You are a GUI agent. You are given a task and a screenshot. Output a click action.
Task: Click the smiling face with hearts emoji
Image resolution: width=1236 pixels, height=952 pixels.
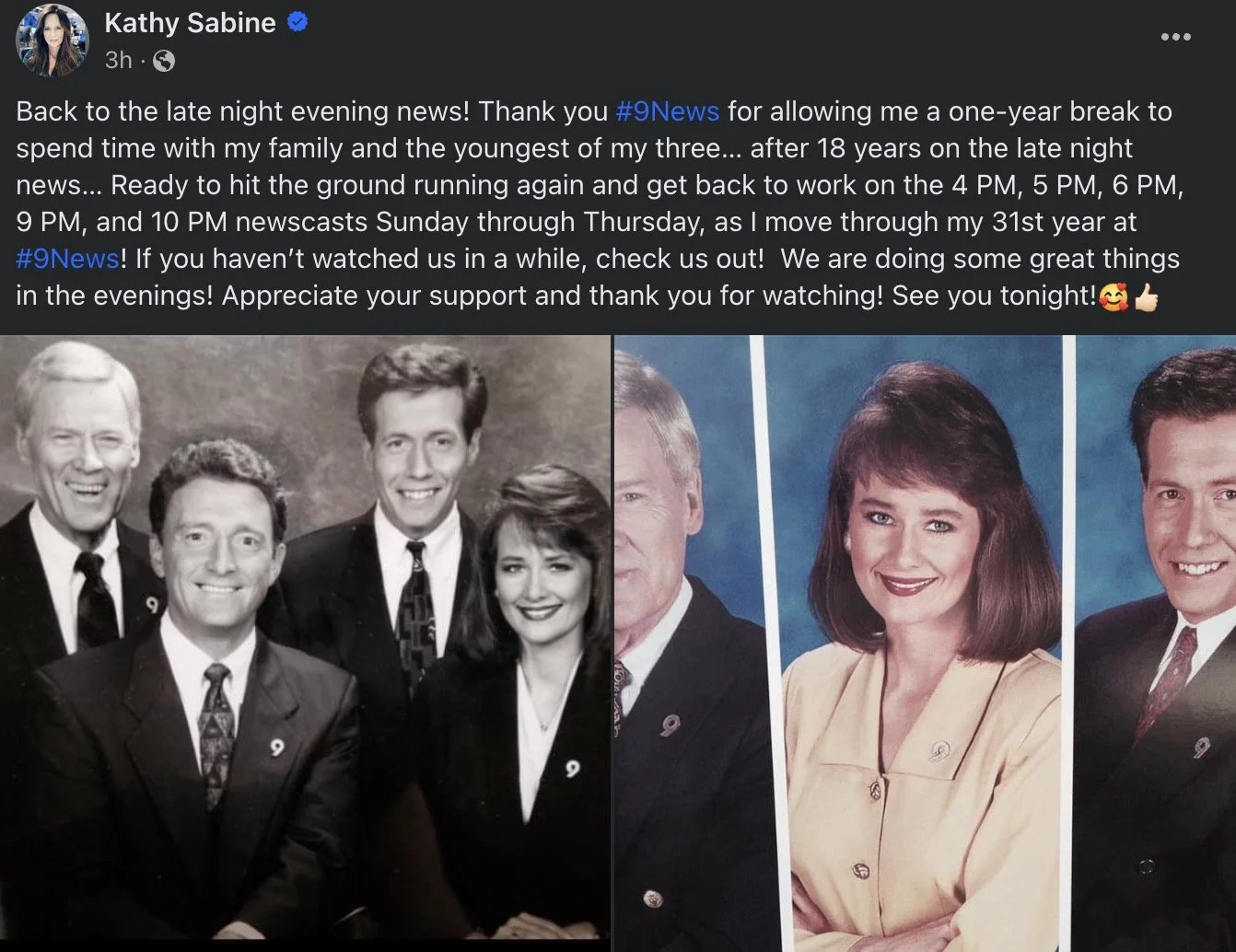click(x=1114, y=297)
